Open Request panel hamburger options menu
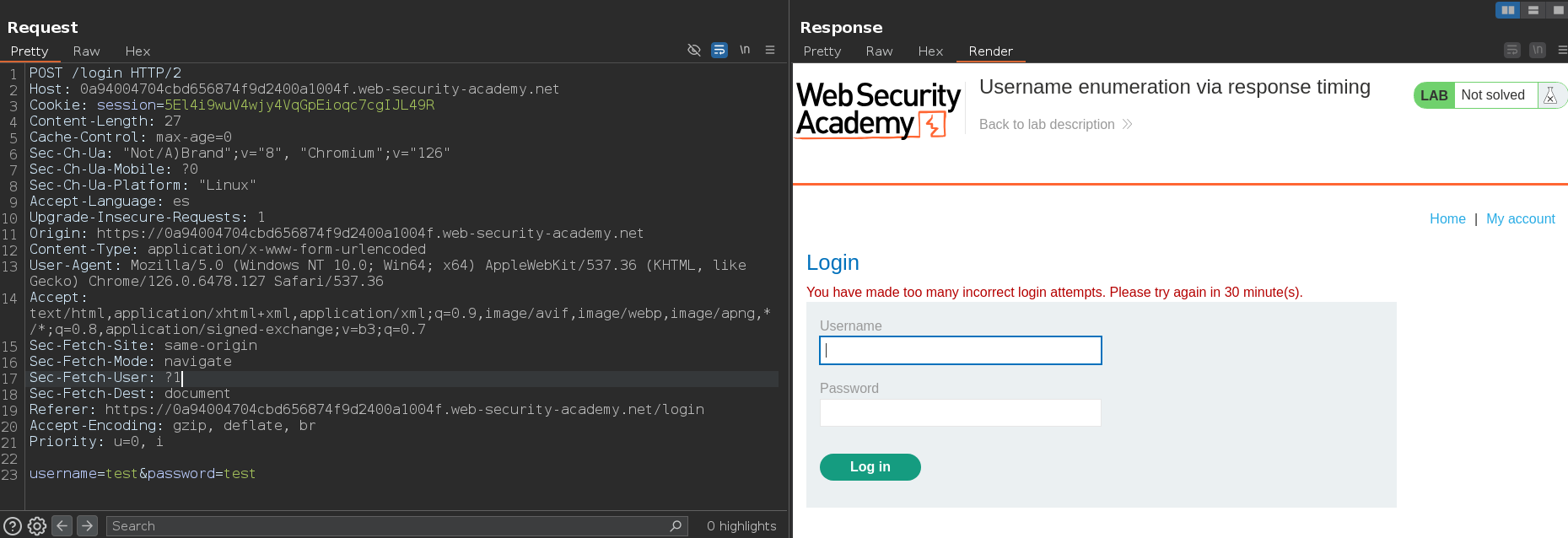 click(770, 51)
